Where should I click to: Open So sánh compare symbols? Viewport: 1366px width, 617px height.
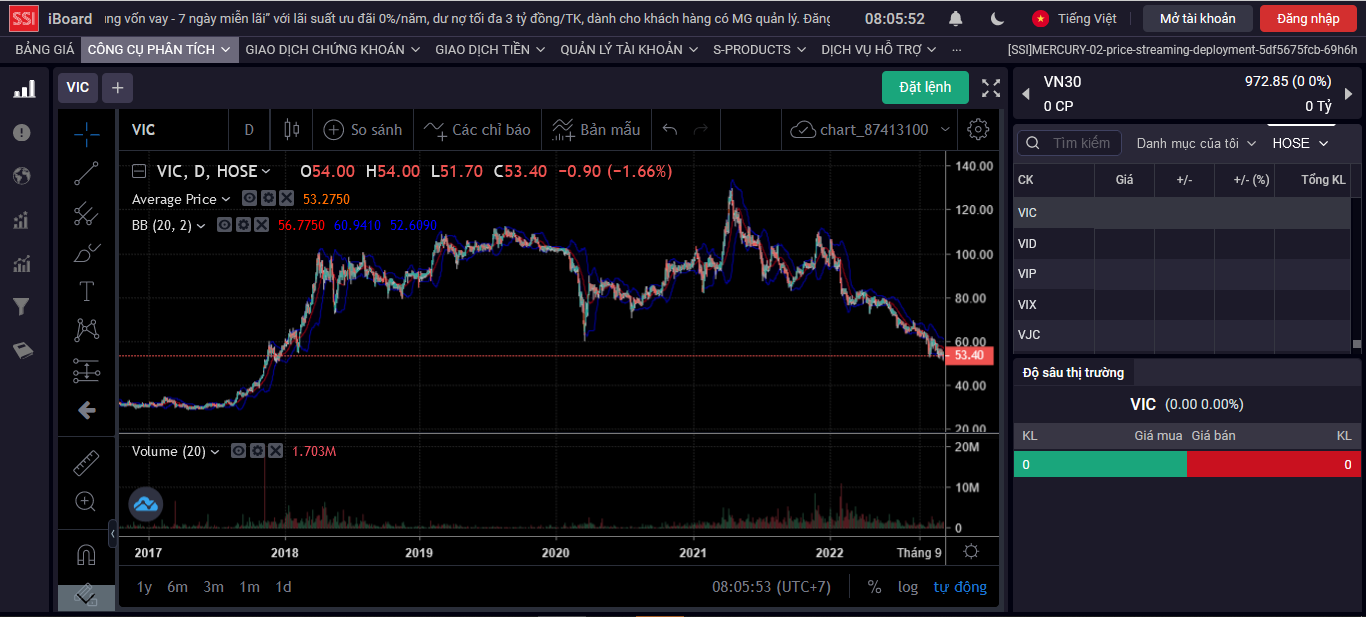coord(362,129)
